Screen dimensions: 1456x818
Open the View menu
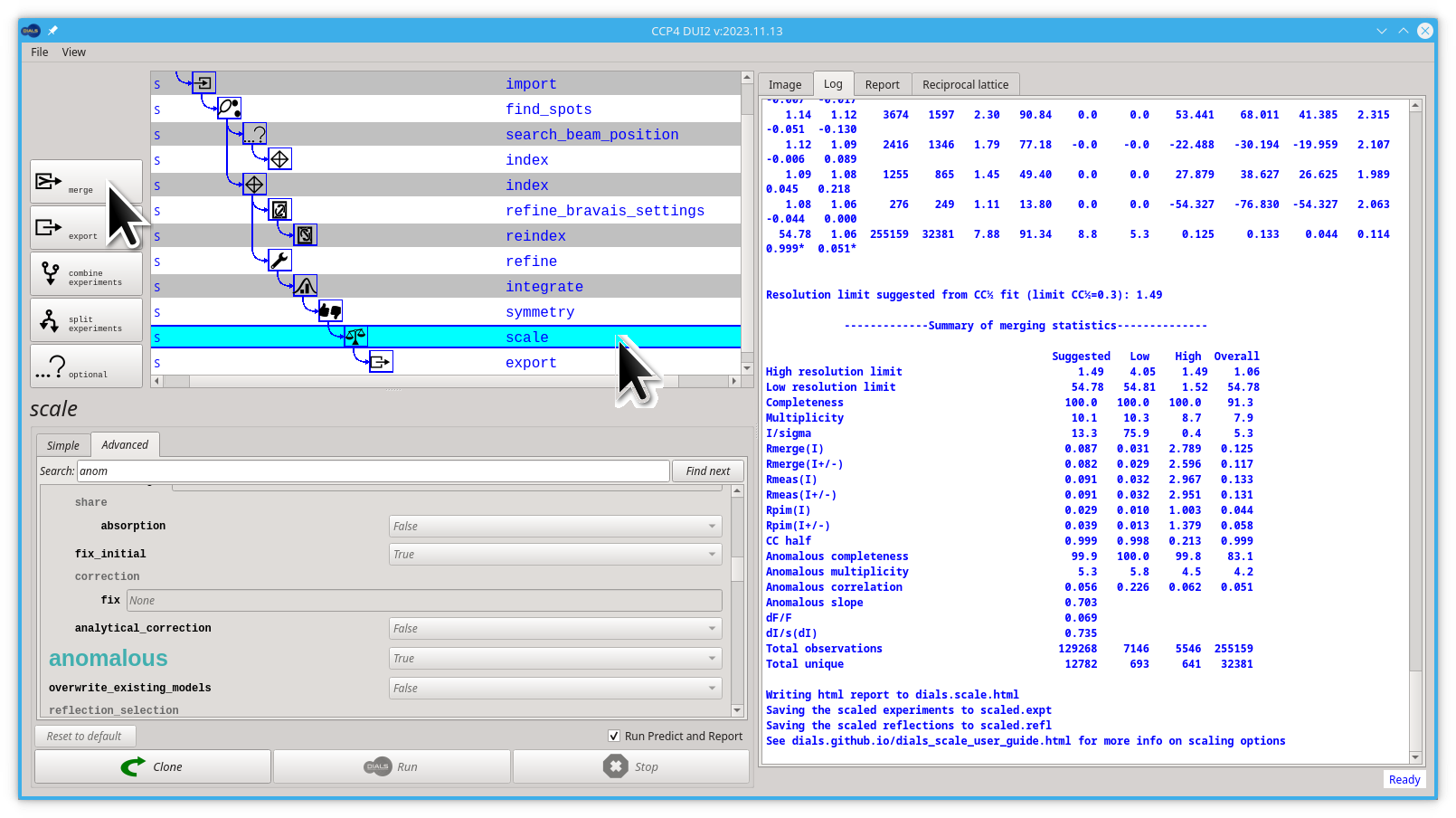pyautogui.click(x=74, y=52)
